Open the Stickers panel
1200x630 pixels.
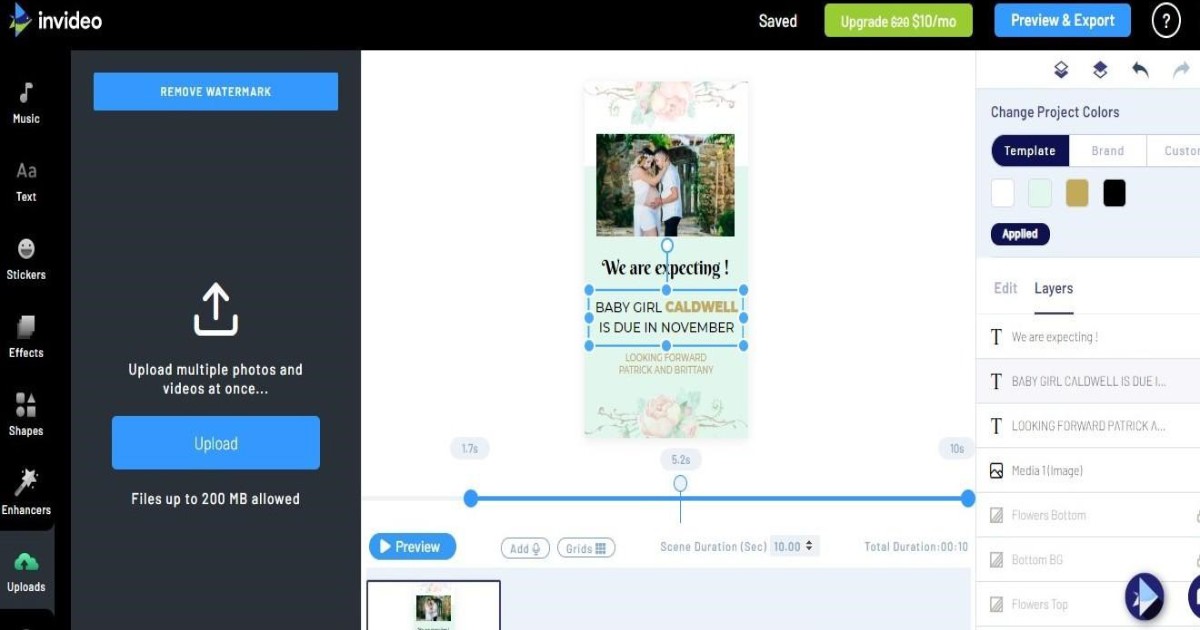click(26, 259)
